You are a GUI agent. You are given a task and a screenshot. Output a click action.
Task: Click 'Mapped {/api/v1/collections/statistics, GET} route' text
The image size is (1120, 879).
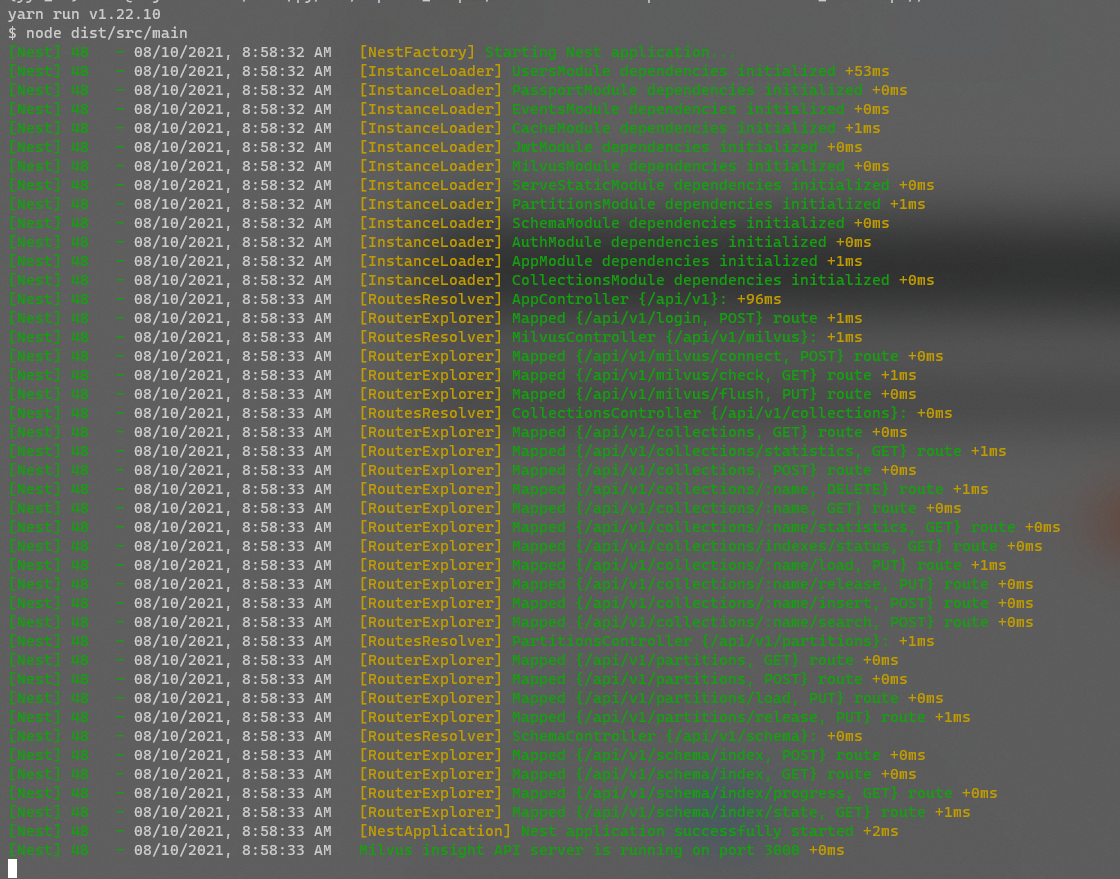click(x=736, y=451)
